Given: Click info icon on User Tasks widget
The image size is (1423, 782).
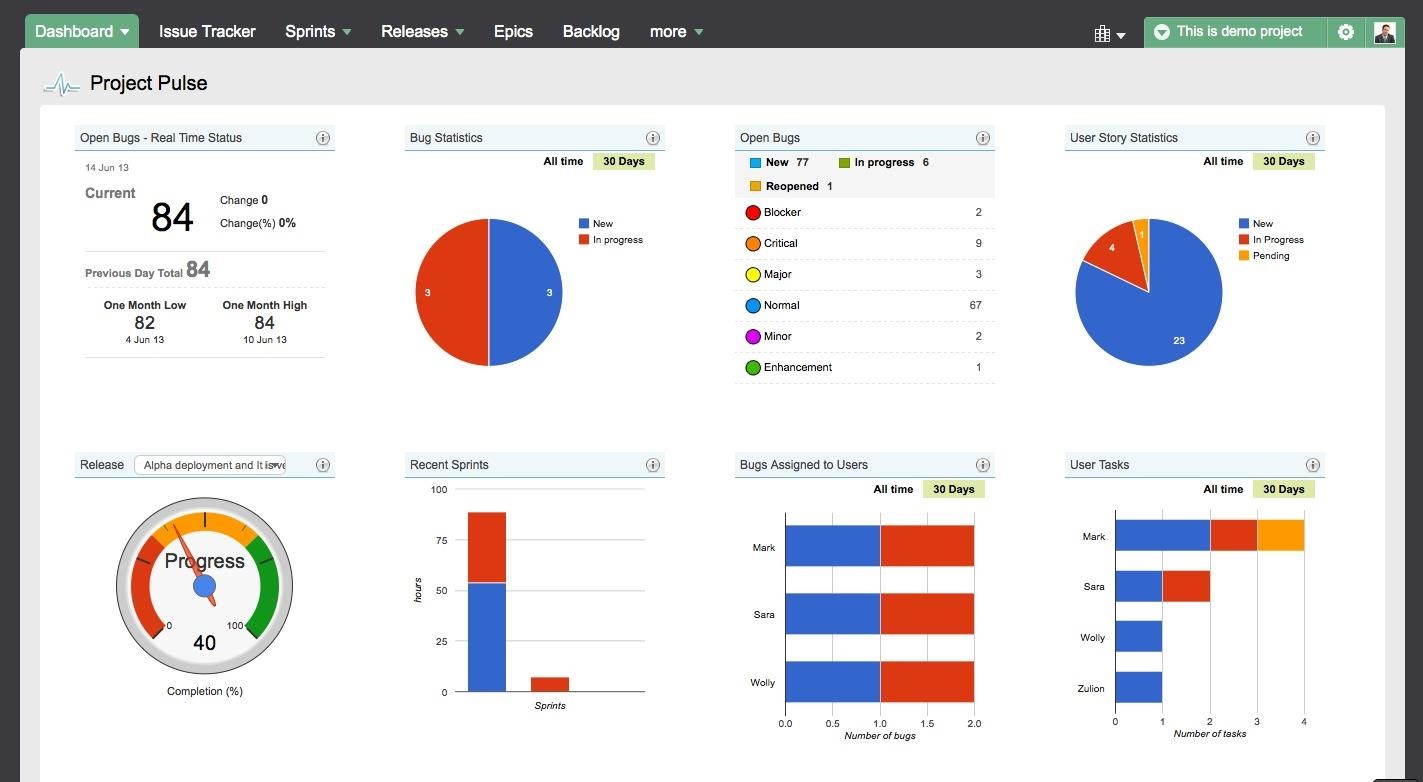Looking at the screenshot, I should coord(1313,465).
